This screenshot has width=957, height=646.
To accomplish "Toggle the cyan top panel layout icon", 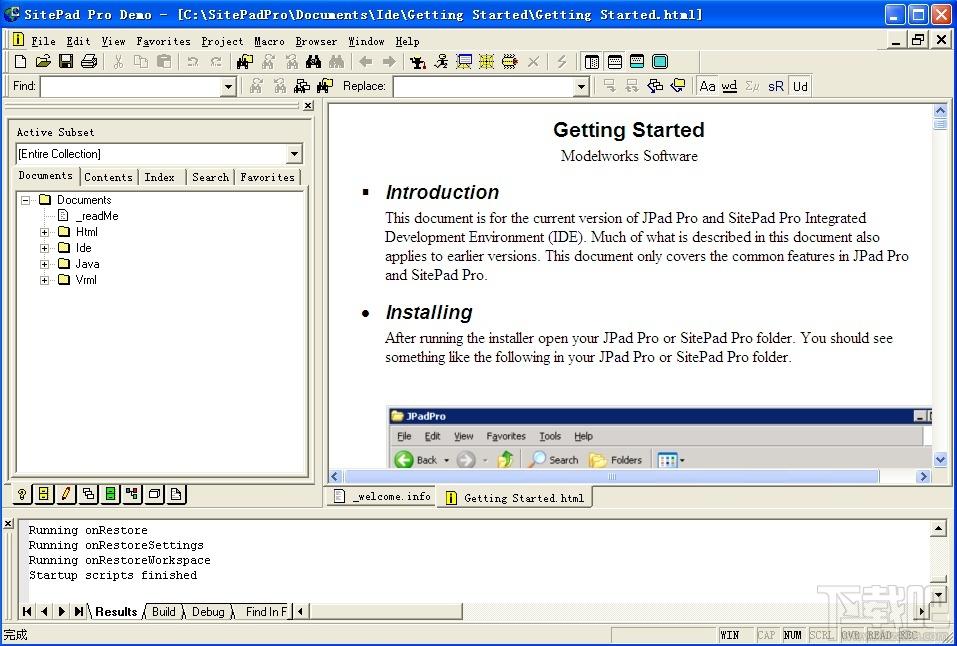I will (637, 61).
